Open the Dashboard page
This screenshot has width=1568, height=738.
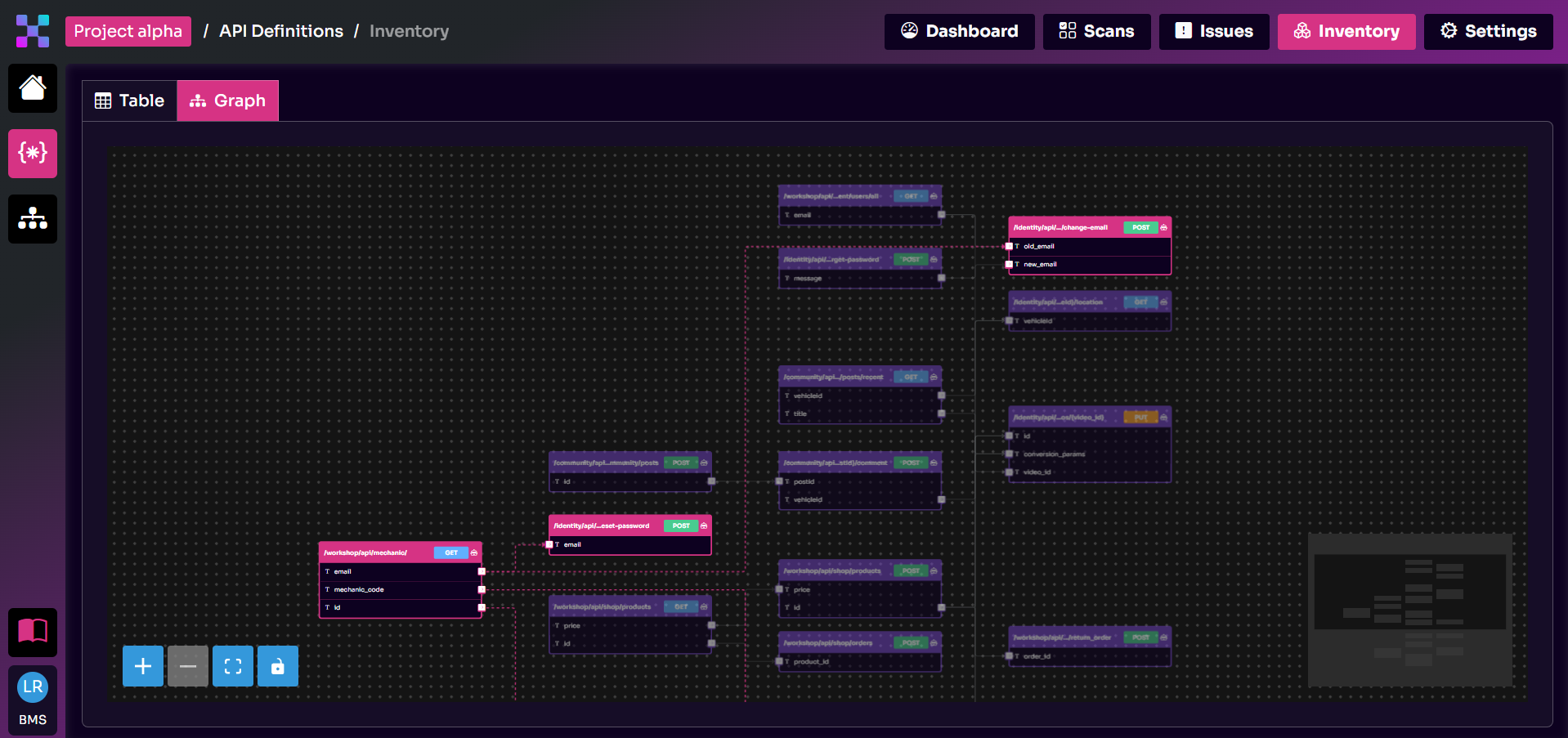click(959, 31)
